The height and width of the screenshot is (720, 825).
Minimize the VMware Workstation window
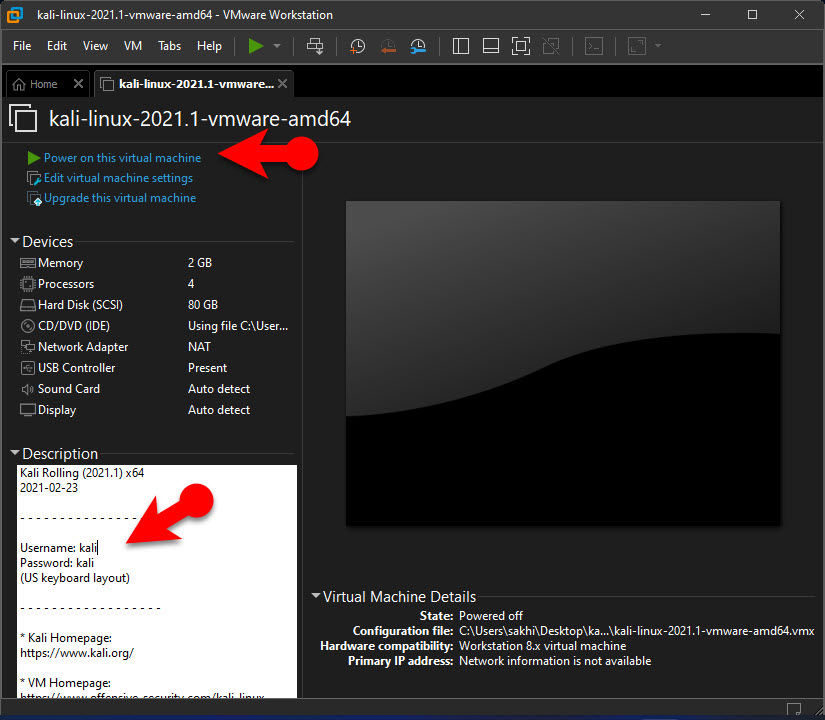click(706, 15)
